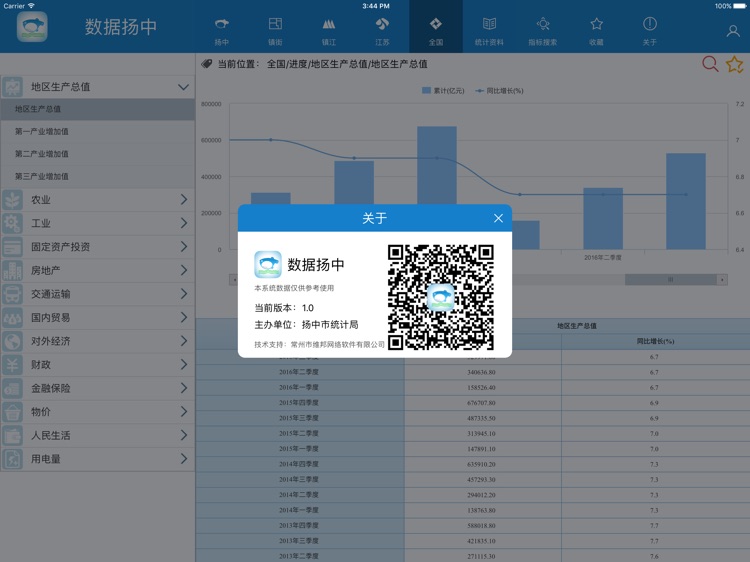
Task: Expand the 对外经济 chevron
Action: point(184,341)
